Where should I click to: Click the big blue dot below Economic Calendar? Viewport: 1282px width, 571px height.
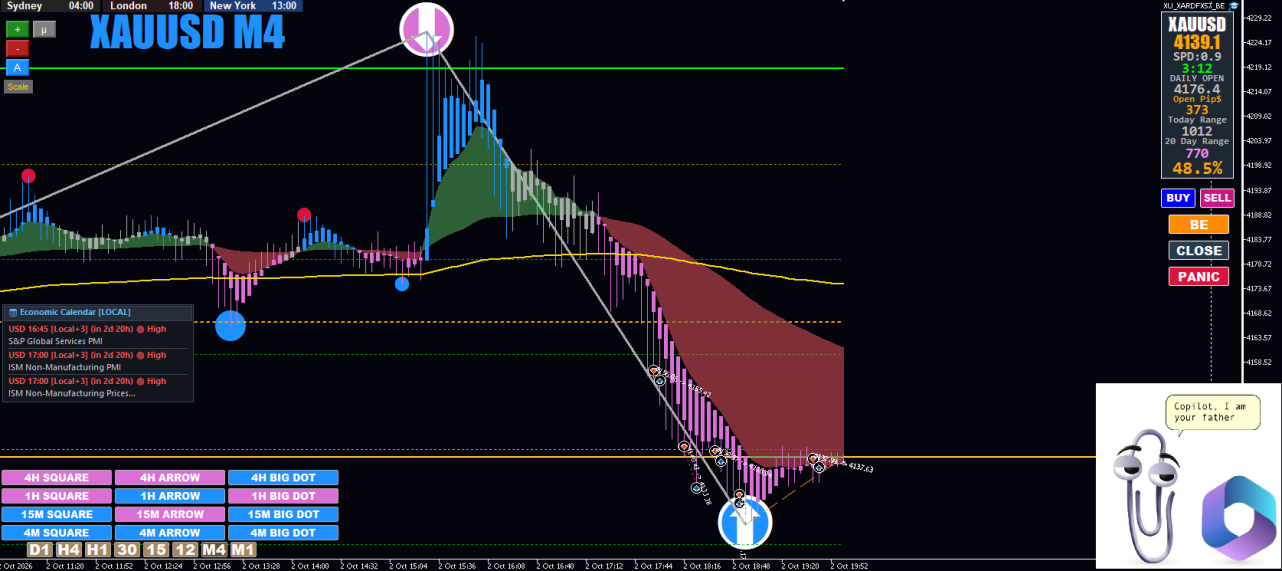tap(230, 325)
